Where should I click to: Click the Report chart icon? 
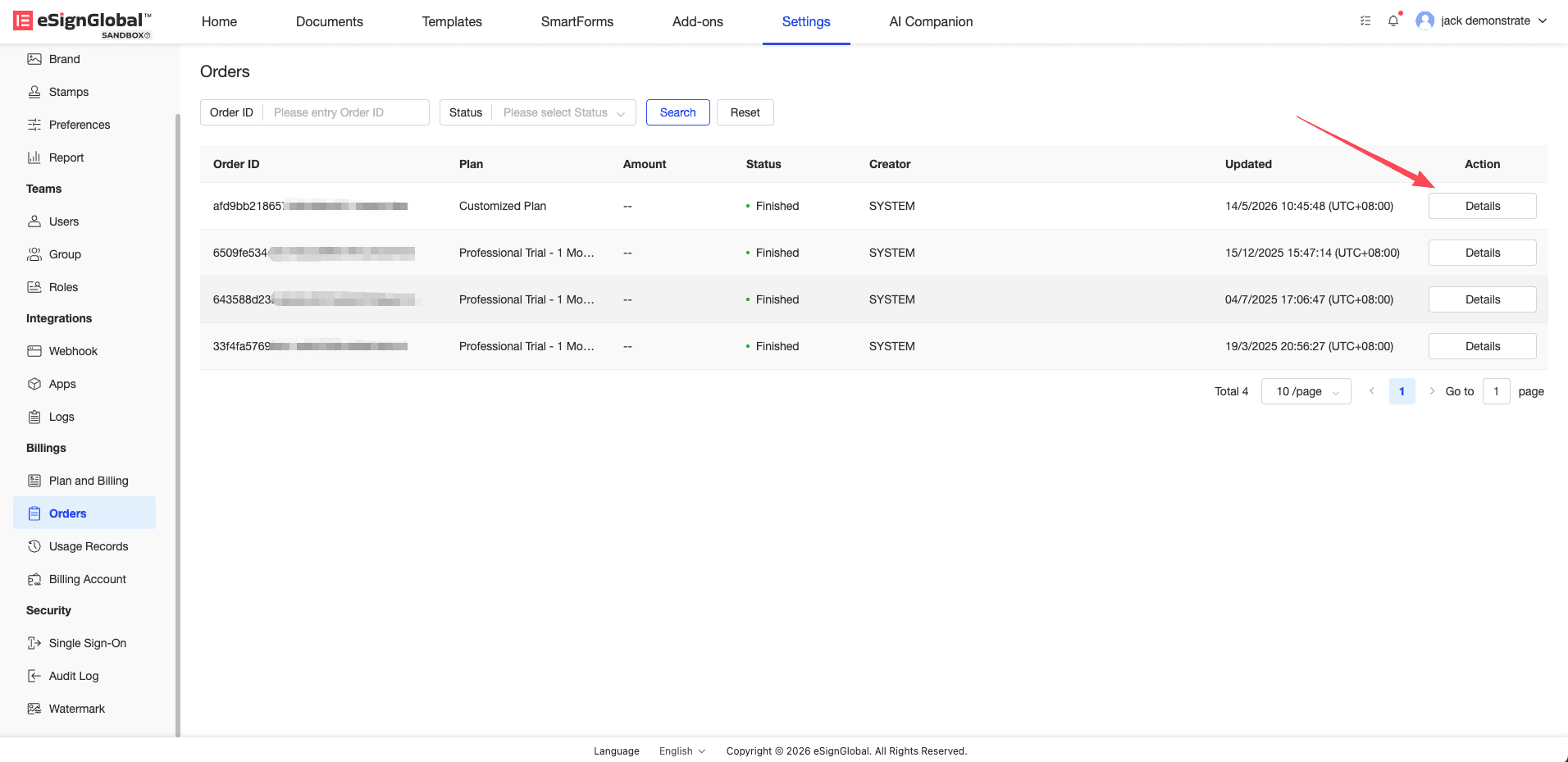[34, 157]
